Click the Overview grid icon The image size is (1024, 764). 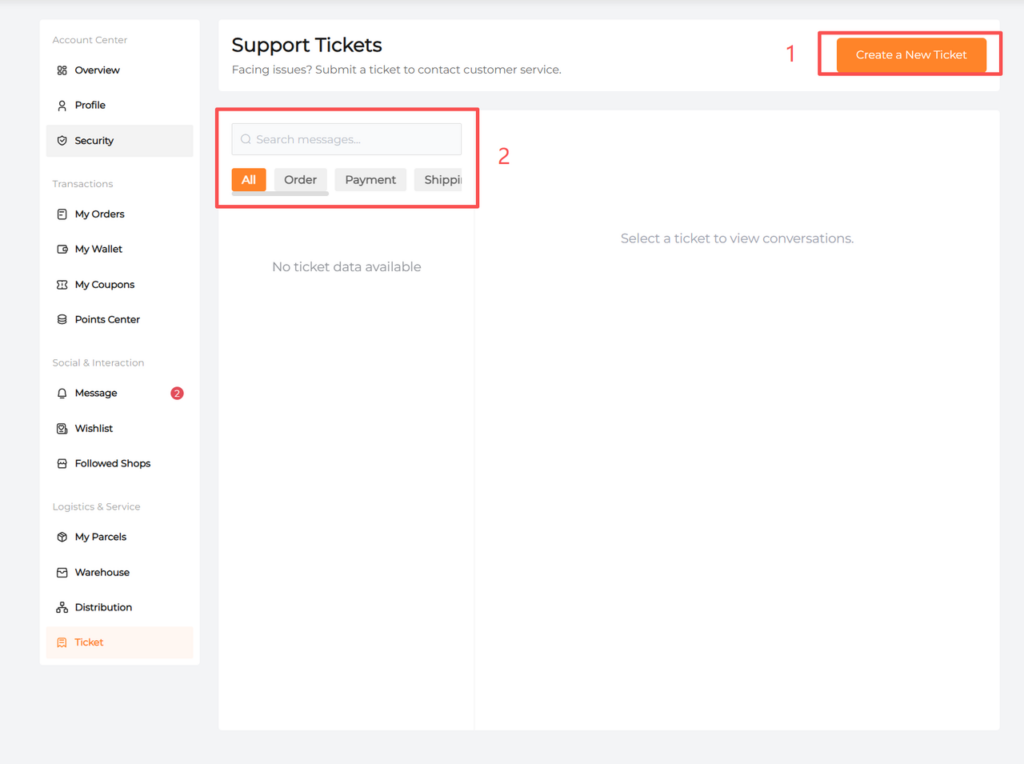pos(62,70)
